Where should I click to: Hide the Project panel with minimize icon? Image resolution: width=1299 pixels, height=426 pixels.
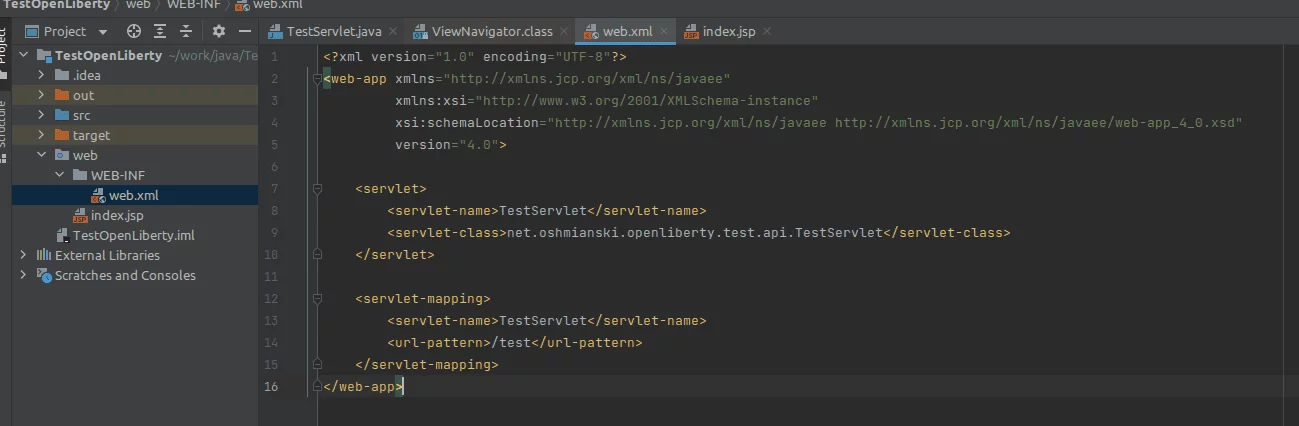coord(244,31)
